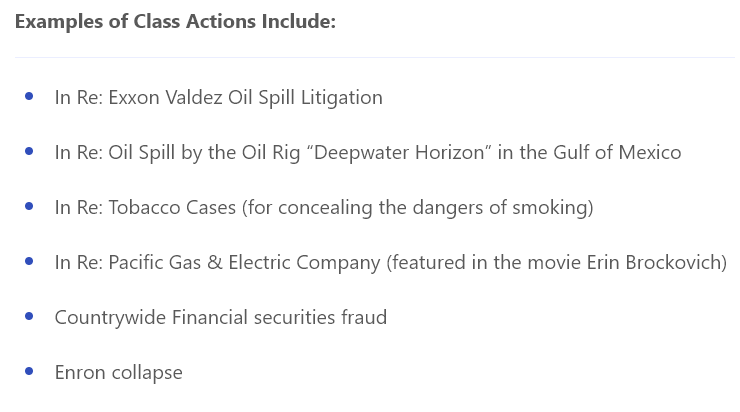Image resolution: width=740 pixels, height=412 pixels.
Task: Click the bullet beside Pacific Gas & Electric item
Action: (29, 261)
